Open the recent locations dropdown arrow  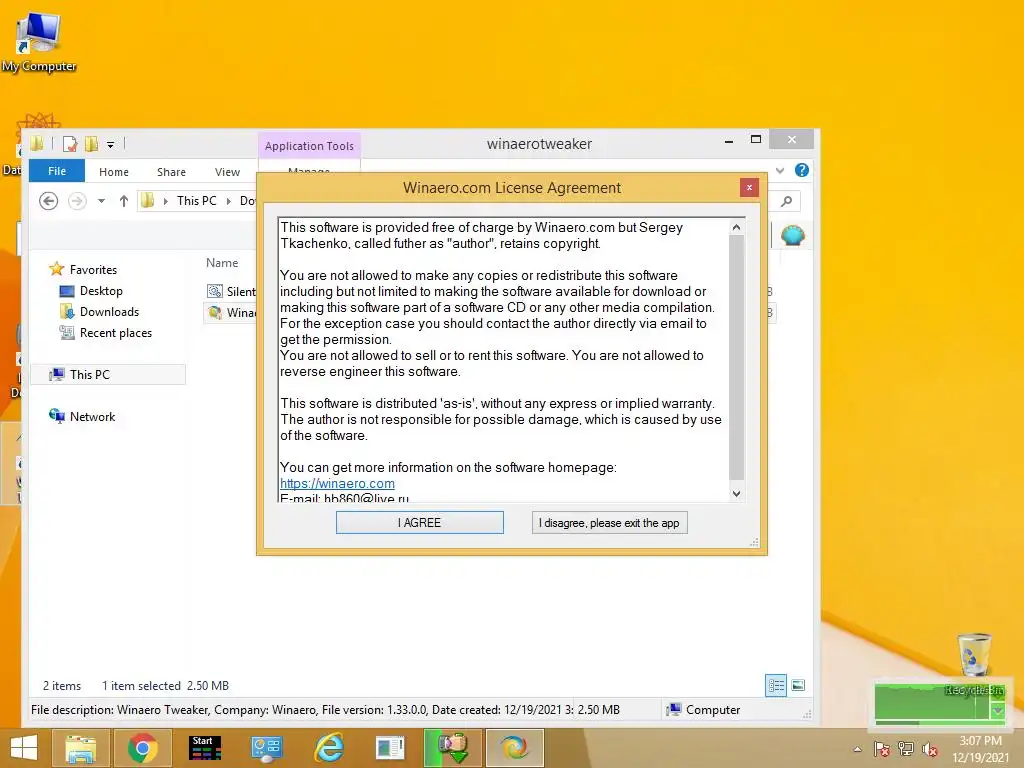tap(101, 201)
